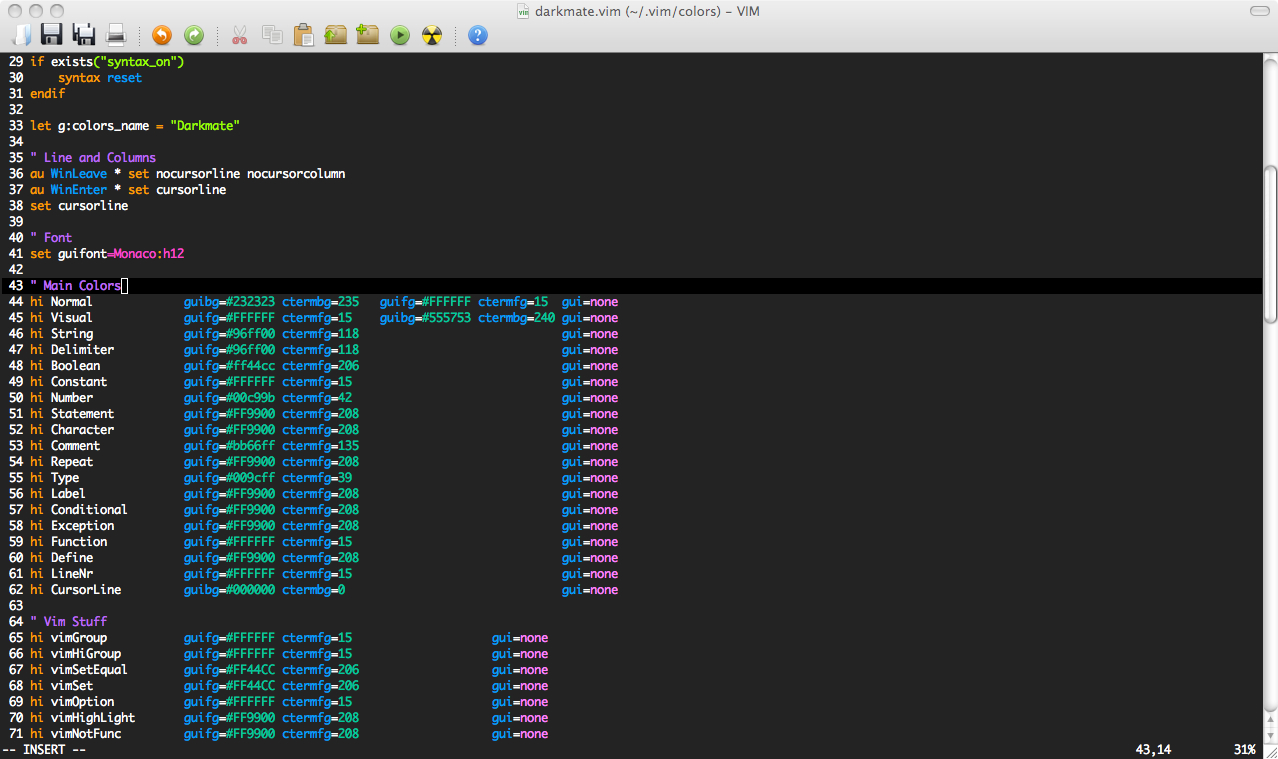The image size is (1278, 759).
Task: Click the "set guifont=Monaco:h12" line
Action: point(107,254)
